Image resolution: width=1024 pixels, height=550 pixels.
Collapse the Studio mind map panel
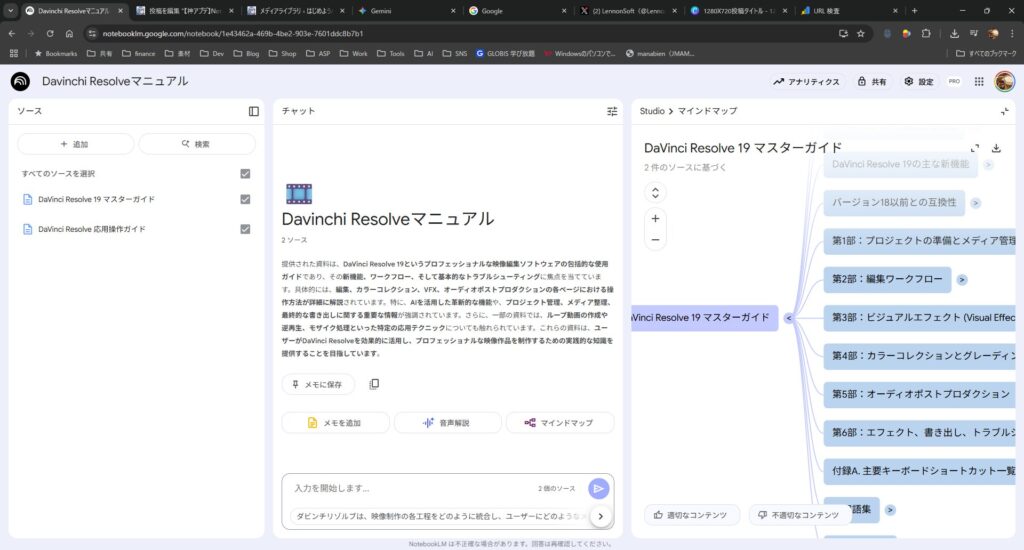point(1004,112)
